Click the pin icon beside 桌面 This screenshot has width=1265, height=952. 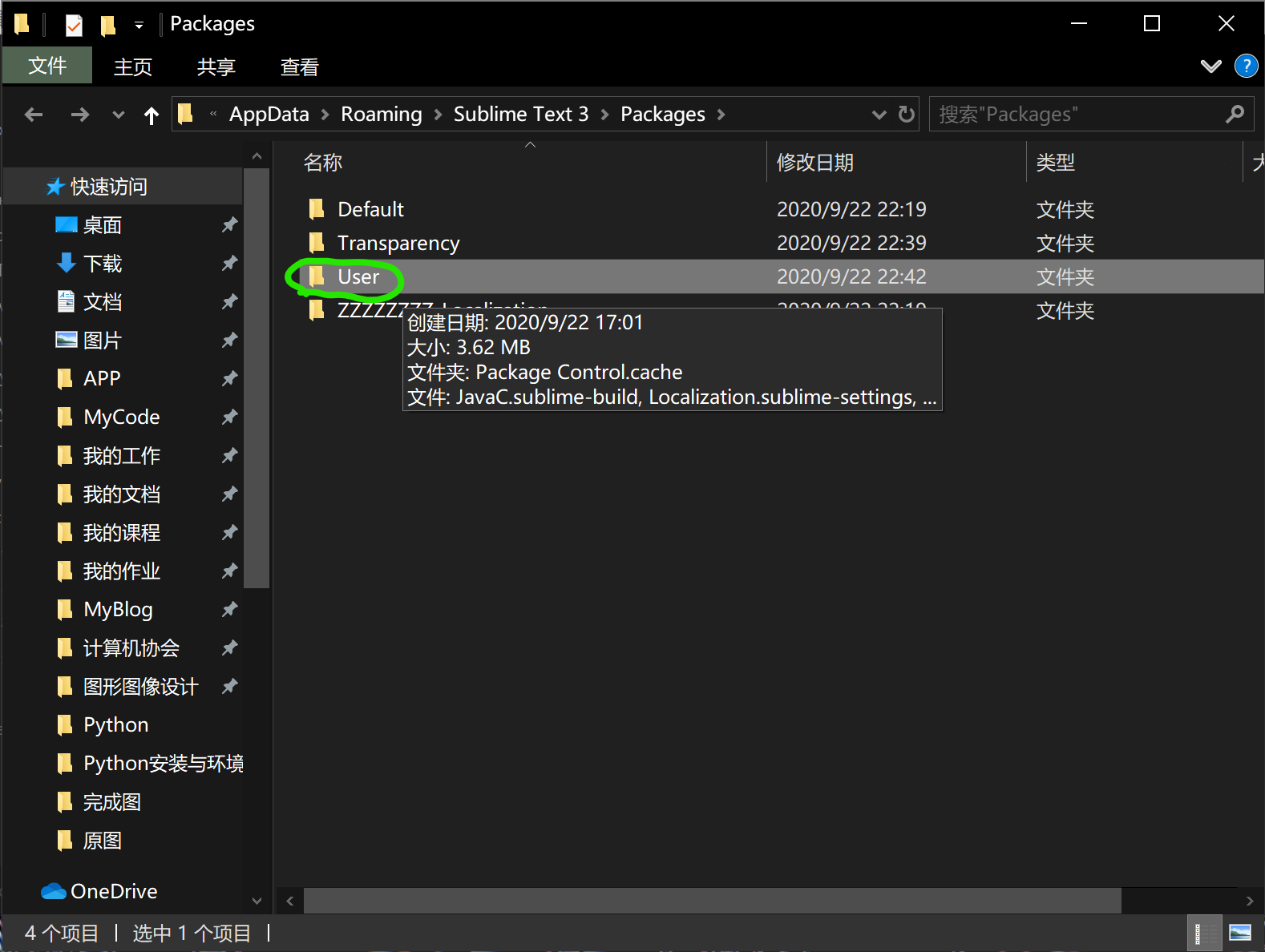229,225
